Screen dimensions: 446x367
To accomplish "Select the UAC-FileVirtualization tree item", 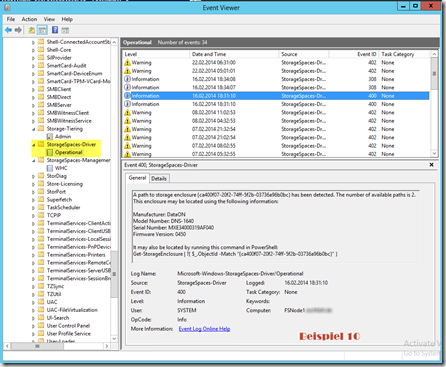I will pyautogui.click(x=72, y=310).
